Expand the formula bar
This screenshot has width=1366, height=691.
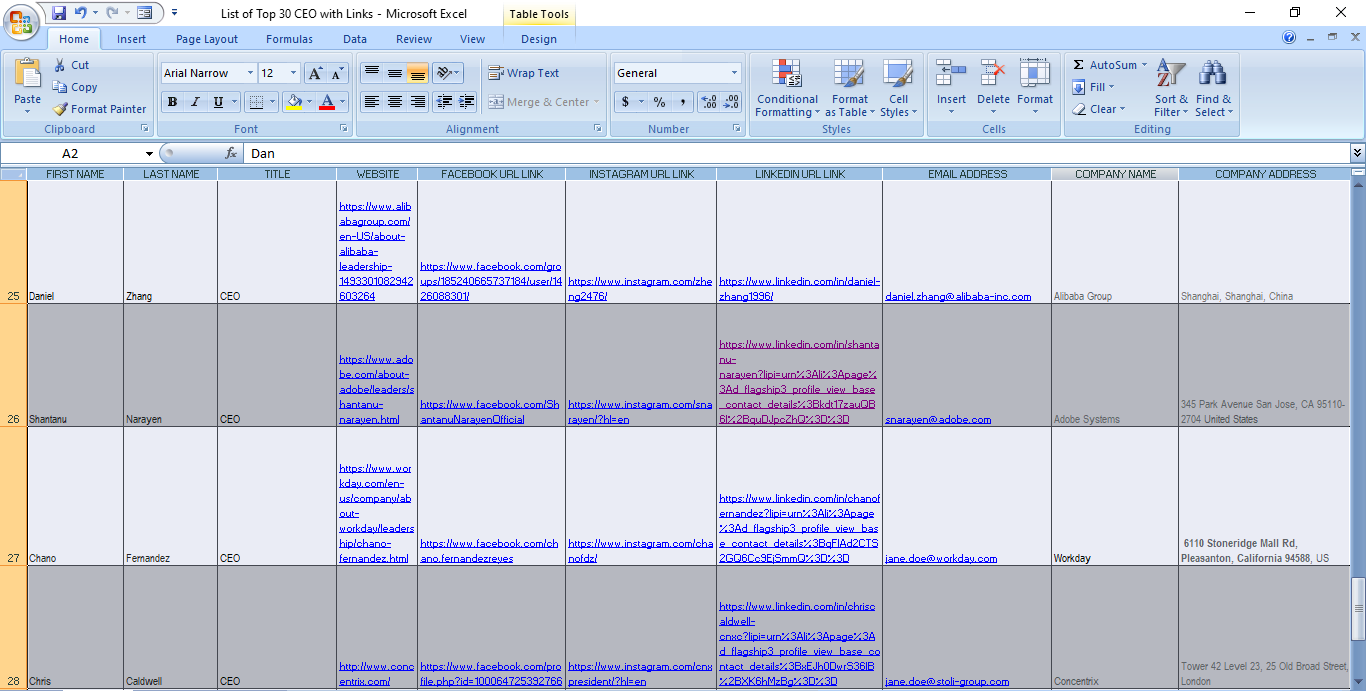click(1357, 153)
